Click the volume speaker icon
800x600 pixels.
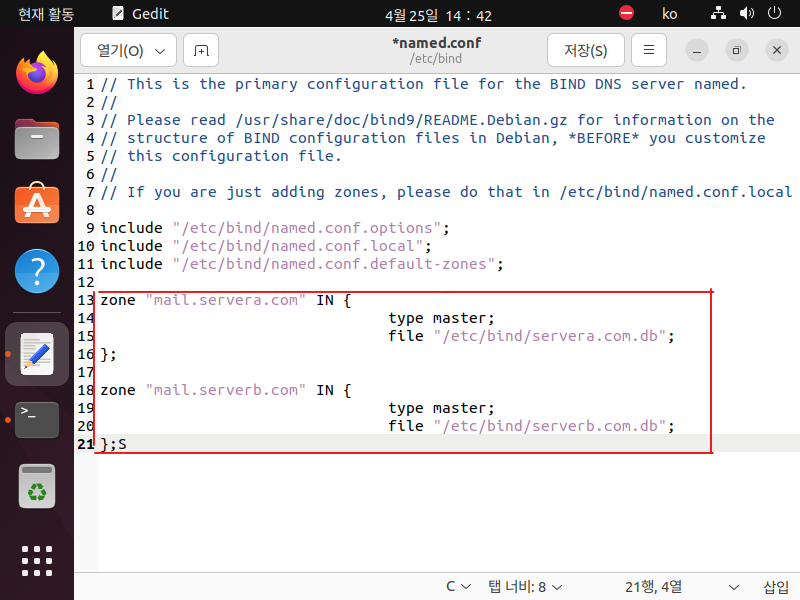click(x=746, y=13)
